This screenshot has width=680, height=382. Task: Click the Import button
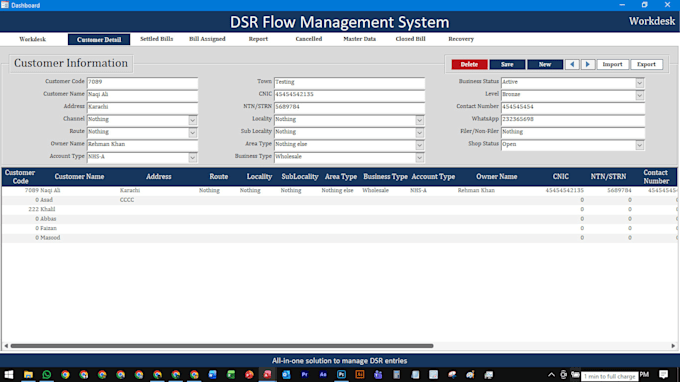click(612, 64)
